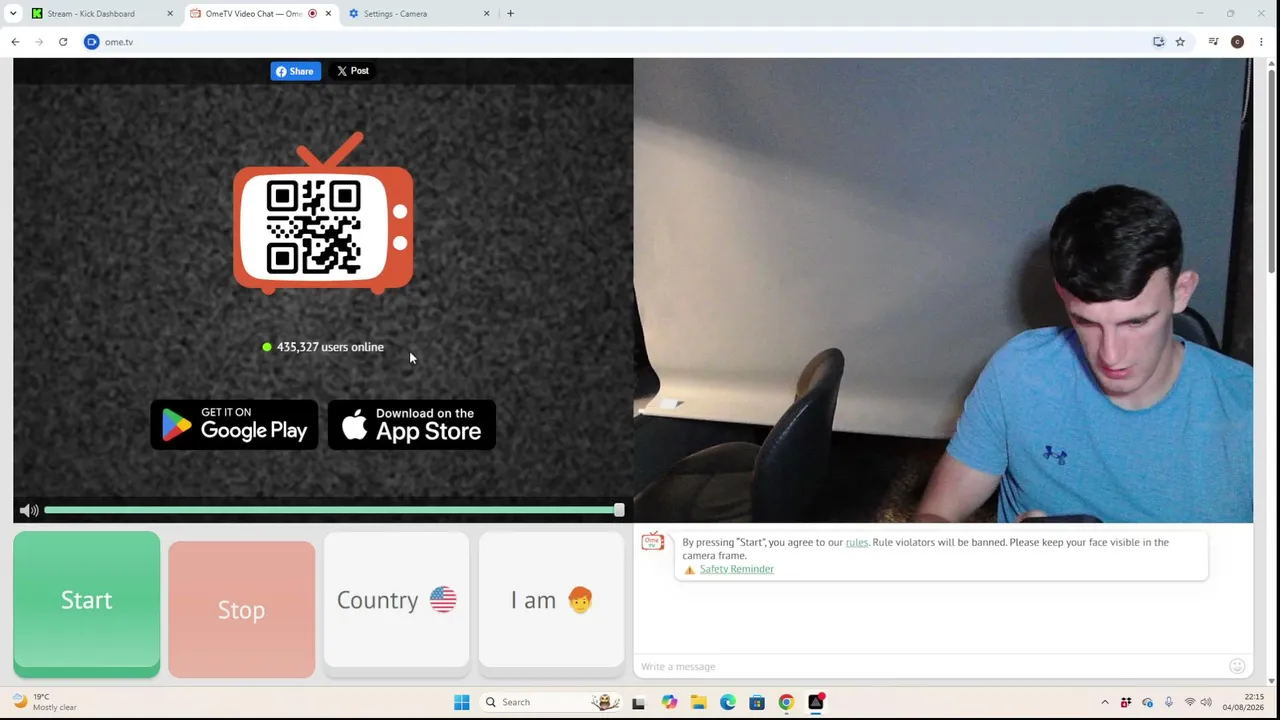Post OmeTV on X
Screen dimensions: 1280x720
(x=353, y=71)
